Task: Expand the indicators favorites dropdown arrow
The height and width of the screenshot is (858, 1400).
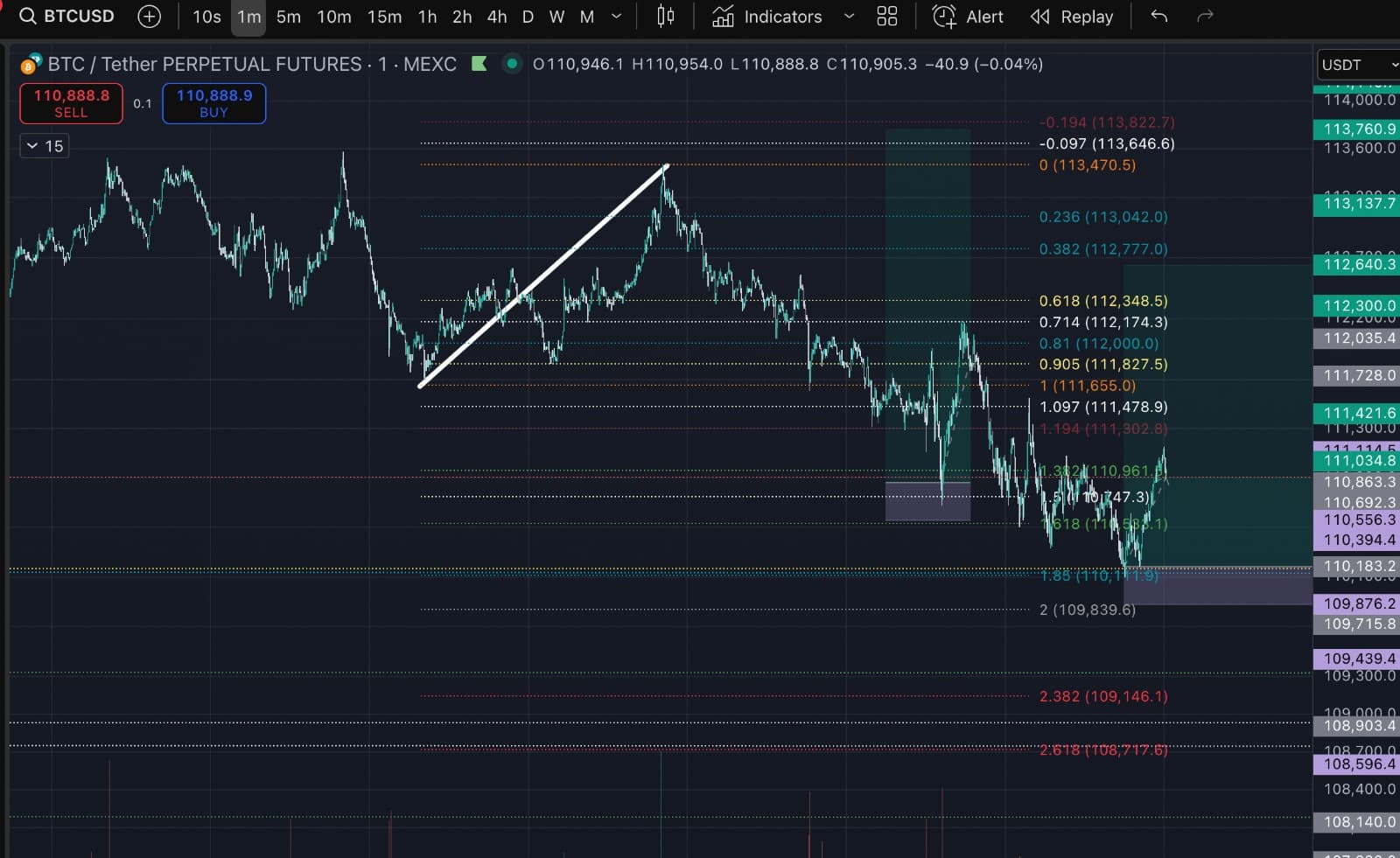Action: point(849,17)
